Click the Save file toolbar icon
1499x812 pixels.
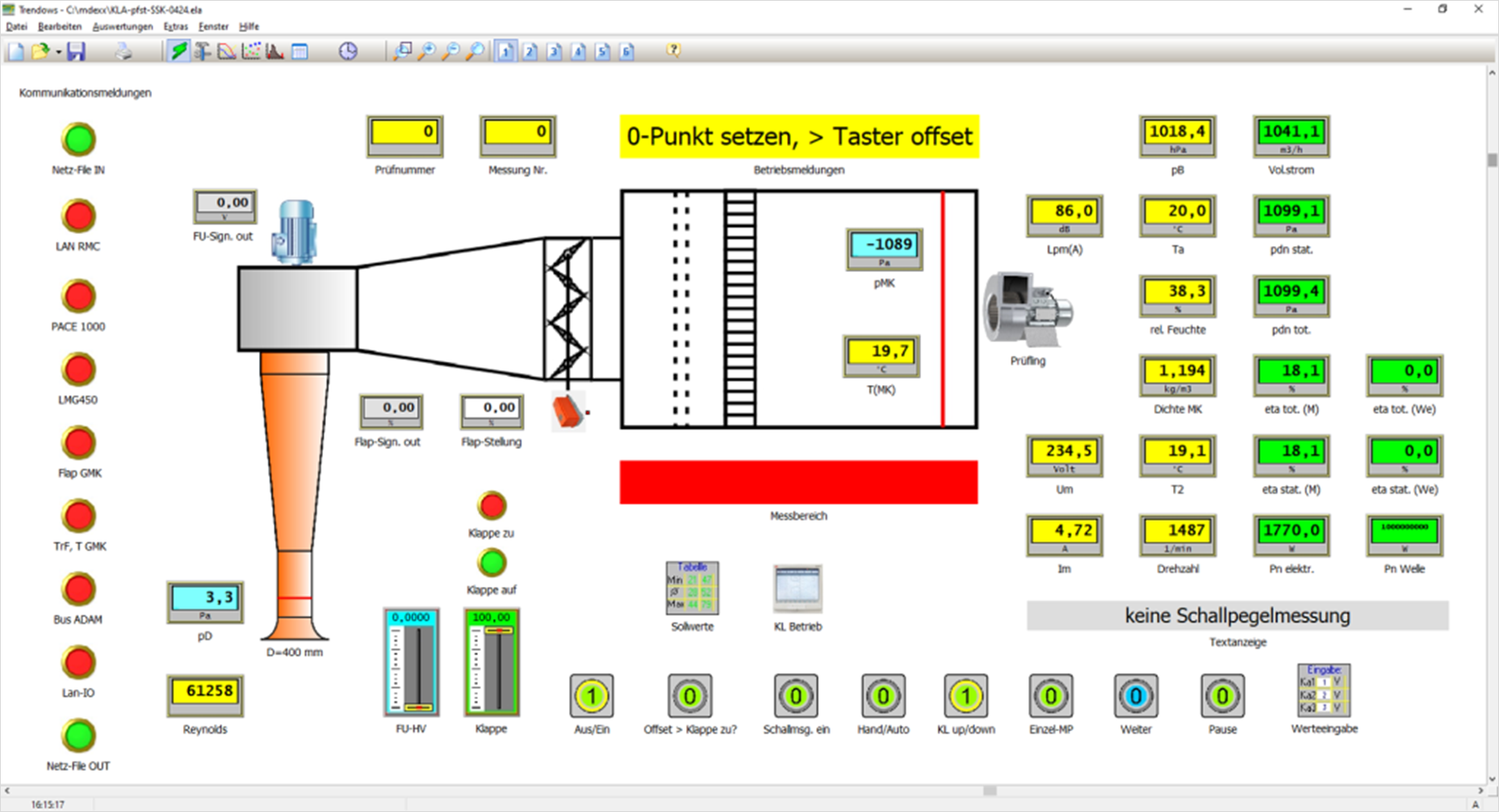click(x=76, y=52)
